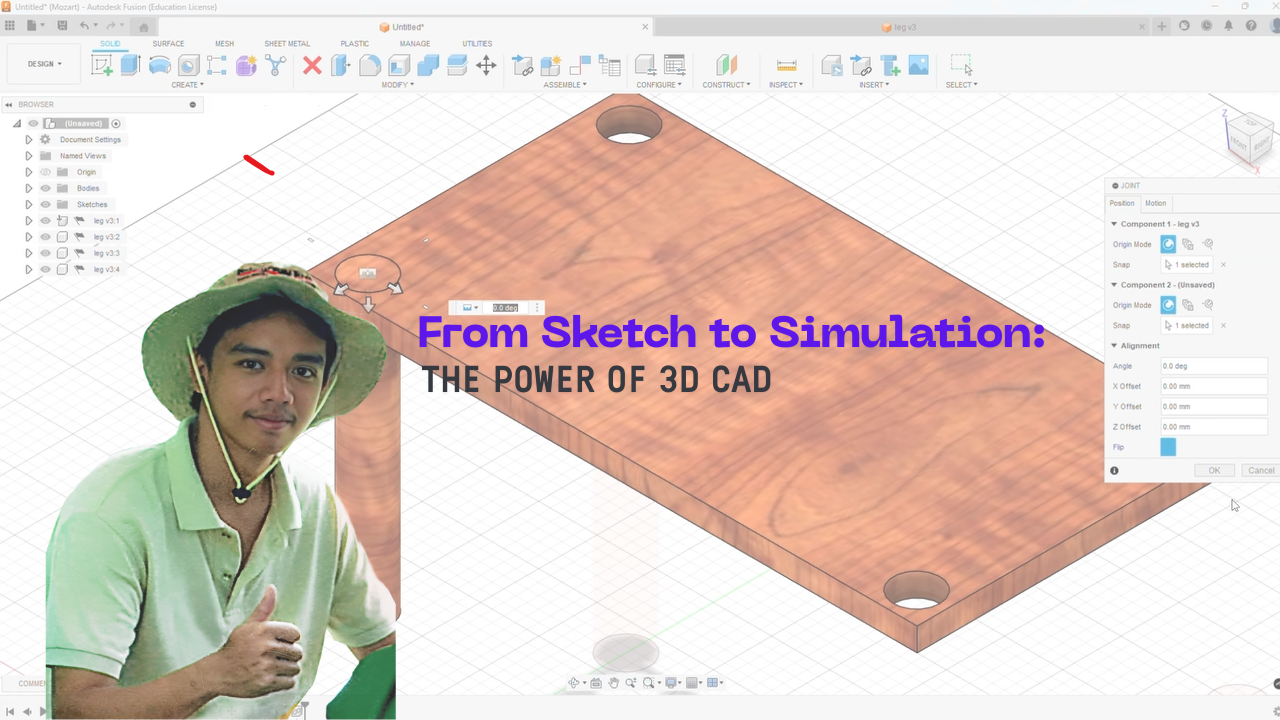1280x720 pixels.
Task: Open the Measure tool under Inspect
Action: 787,64
